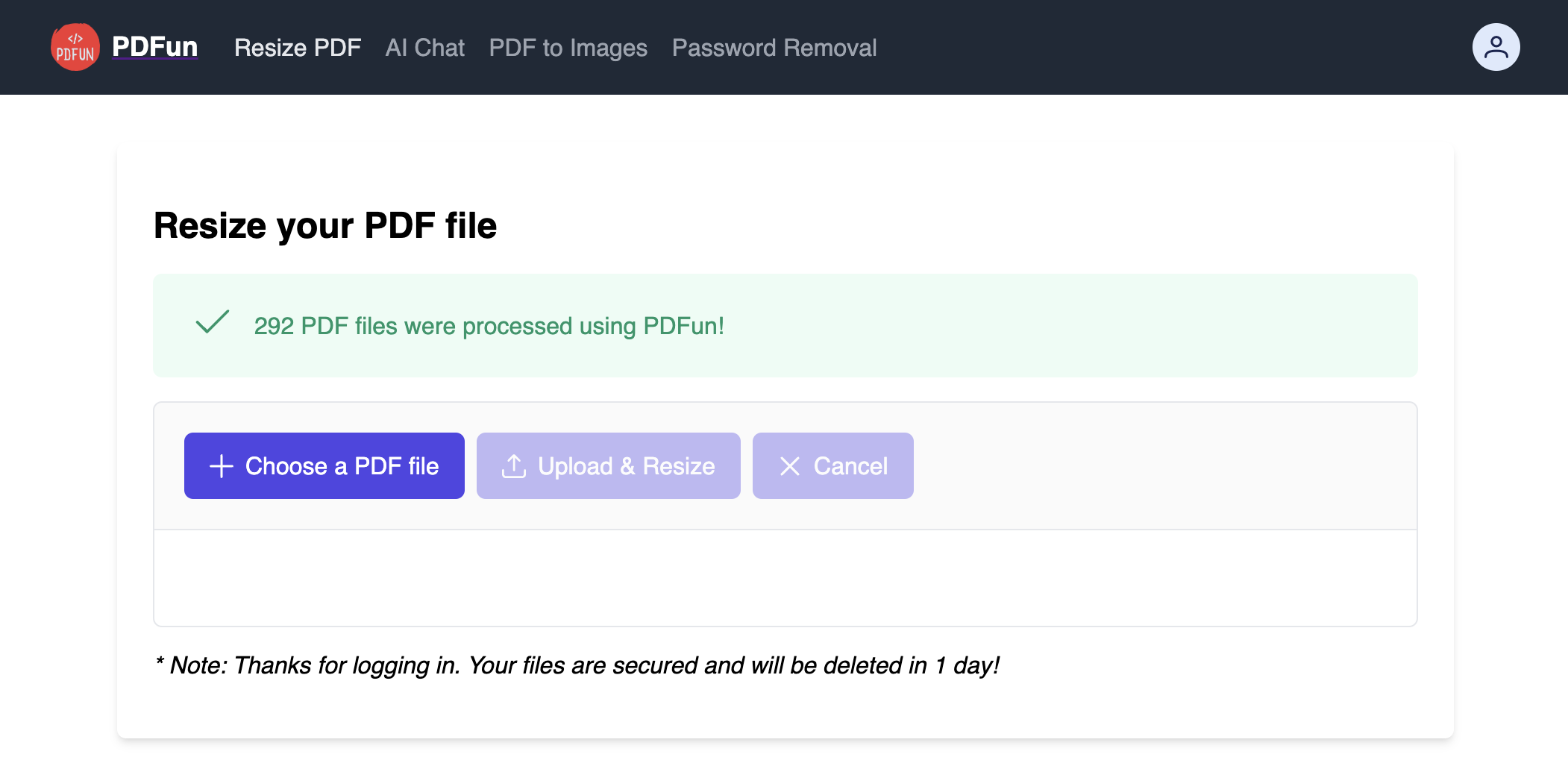Click the code-style glyph inside the PDFun badge

74,37
